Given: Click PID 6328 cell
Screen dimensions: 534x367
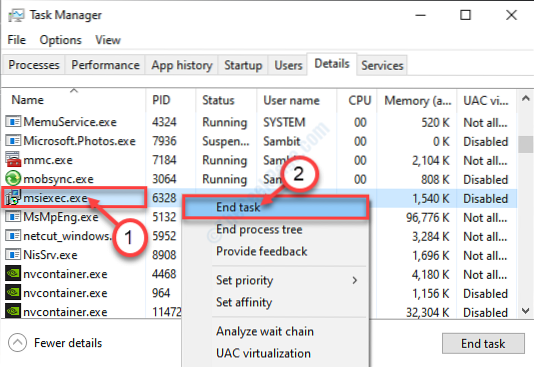Looking at the screenshot, I should click(x=164, y=198).
